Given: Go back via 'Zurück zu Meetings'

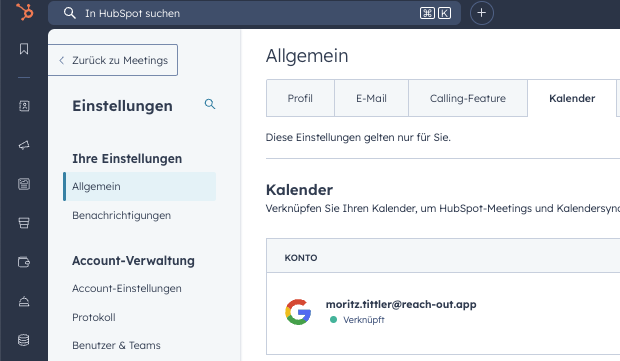Looking at the screenshot, I should tap(113, 60).
